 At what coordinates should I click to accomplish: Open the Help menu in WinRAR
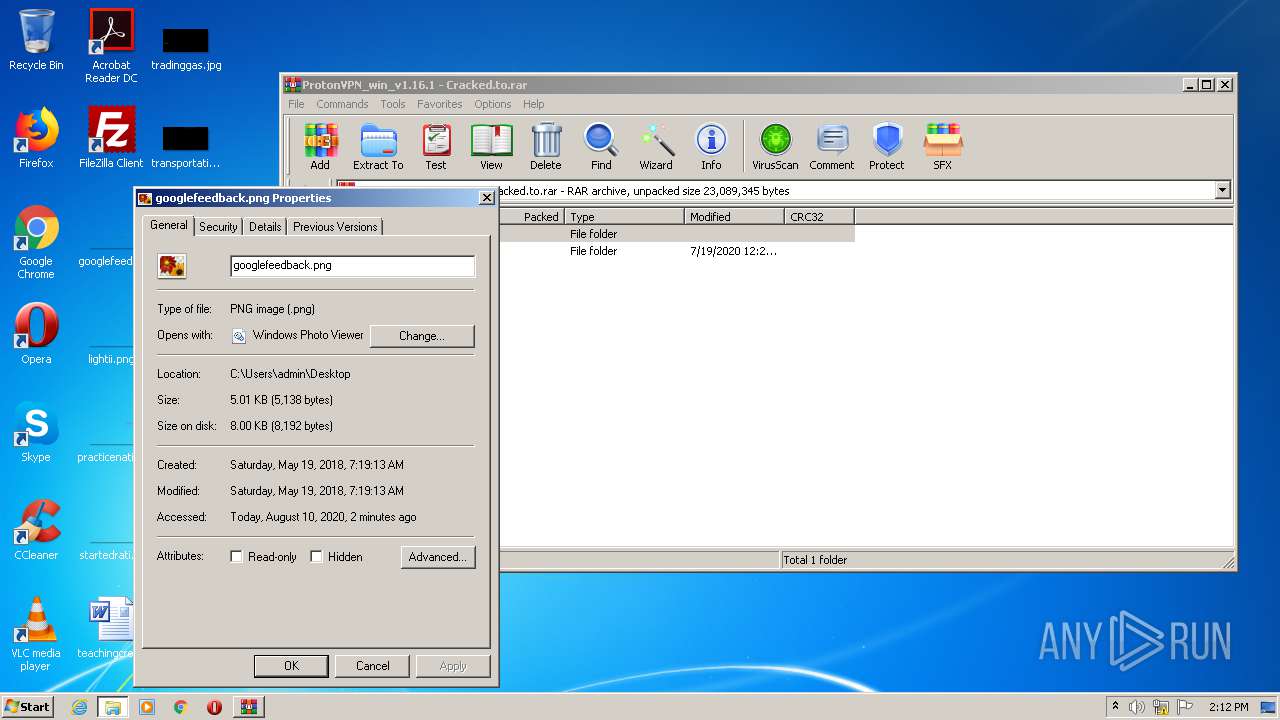point(534,104)
